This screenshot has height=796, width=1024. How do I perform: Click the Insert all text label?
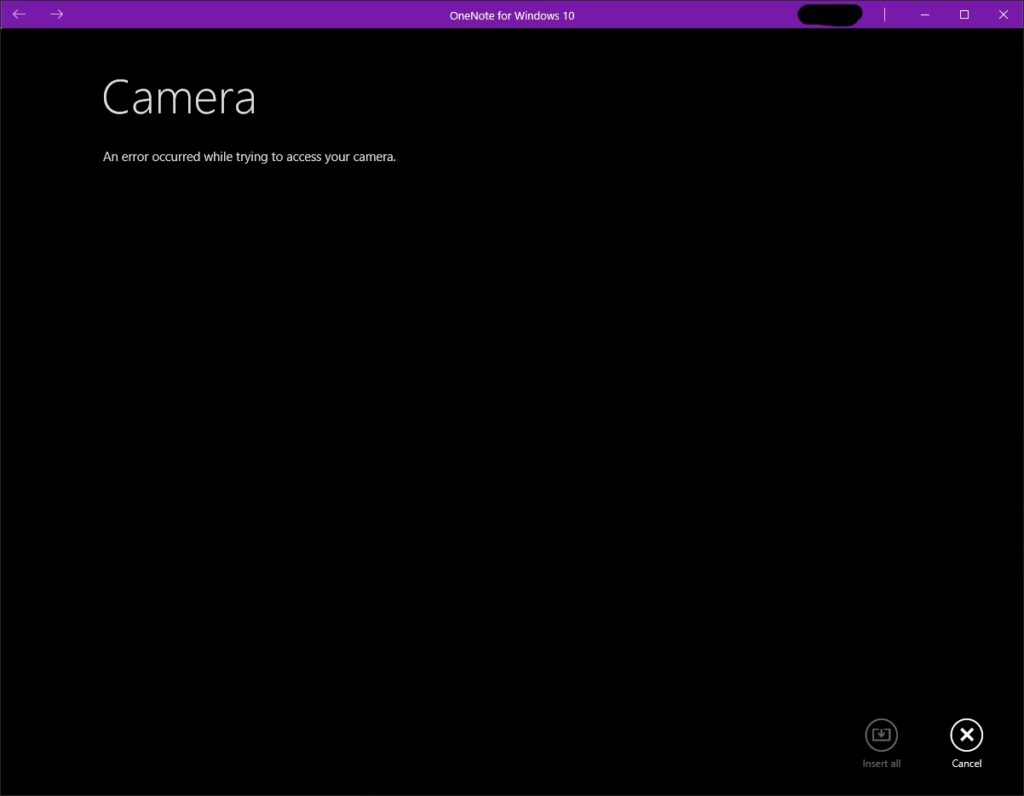click(x=881, y=764)
